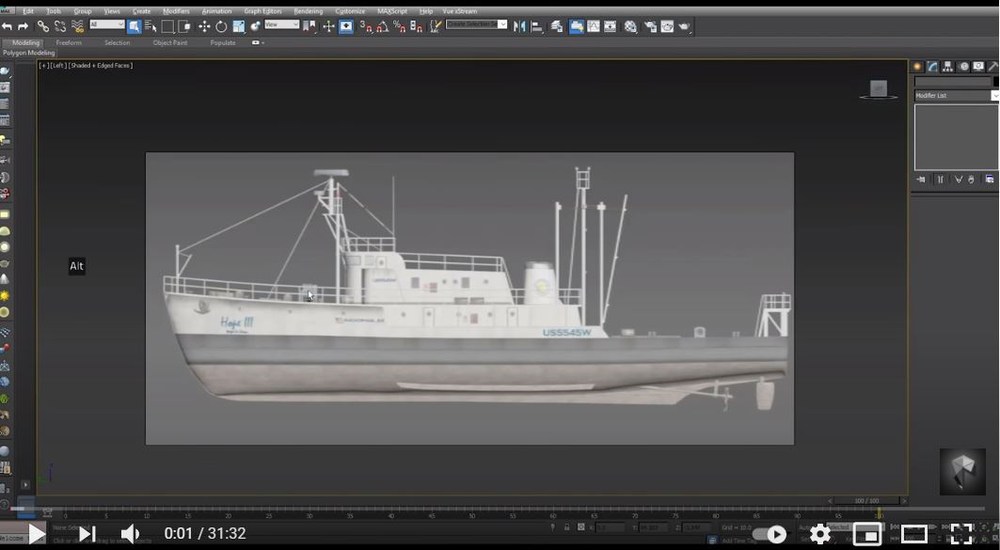Open the viewport [+] general menu
The height and width of the screenshot is (550, 1000).
(42, 65)
